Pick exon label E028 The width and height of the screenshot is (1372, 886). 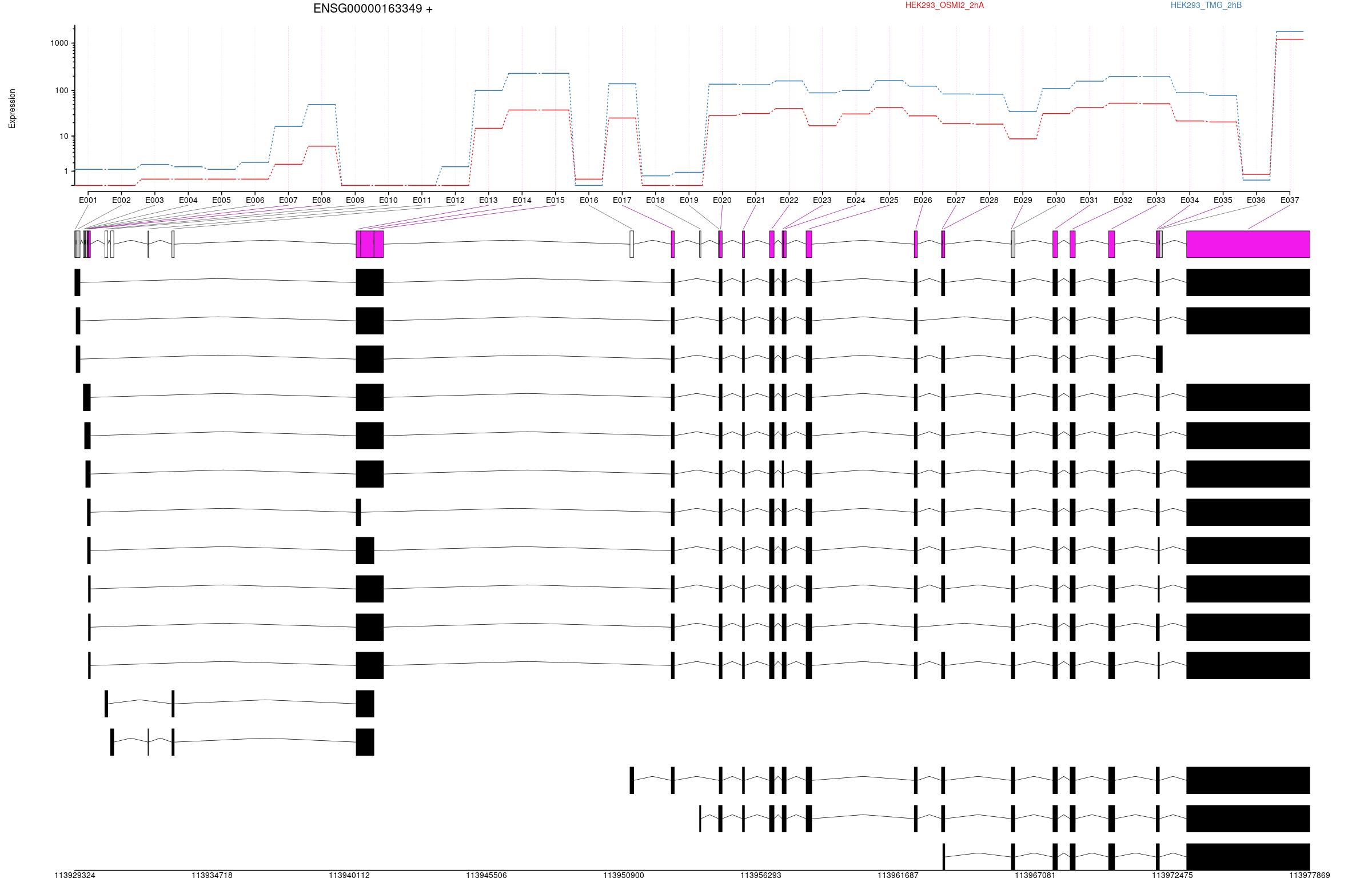(x=989, y=200)
